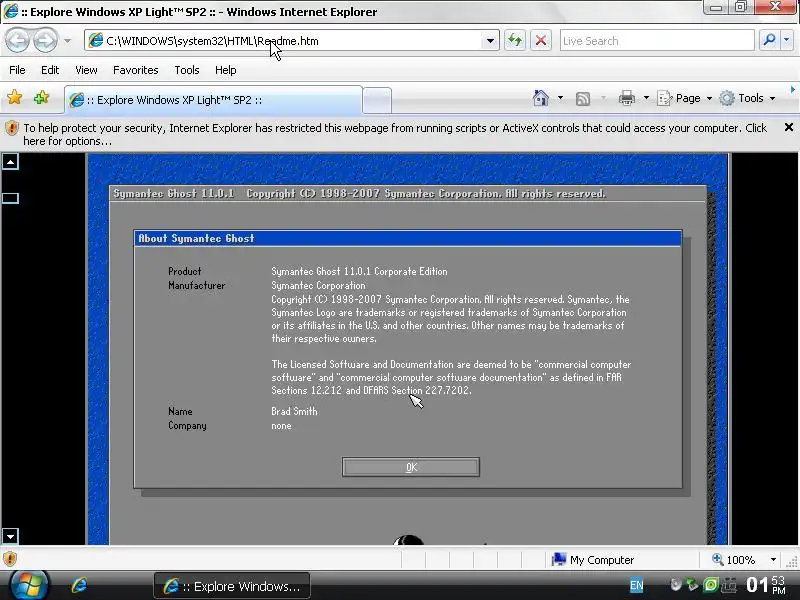The width and height of the screenshot is (800, 600).
Task: Click the Home page icon
Action: coord(541,98)
